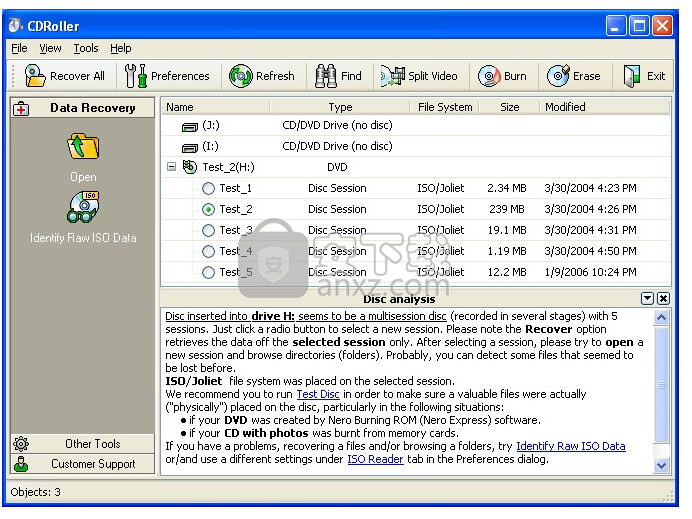
Task: Click the Identify Raw ISO Data icon
Action: (83, 207)
